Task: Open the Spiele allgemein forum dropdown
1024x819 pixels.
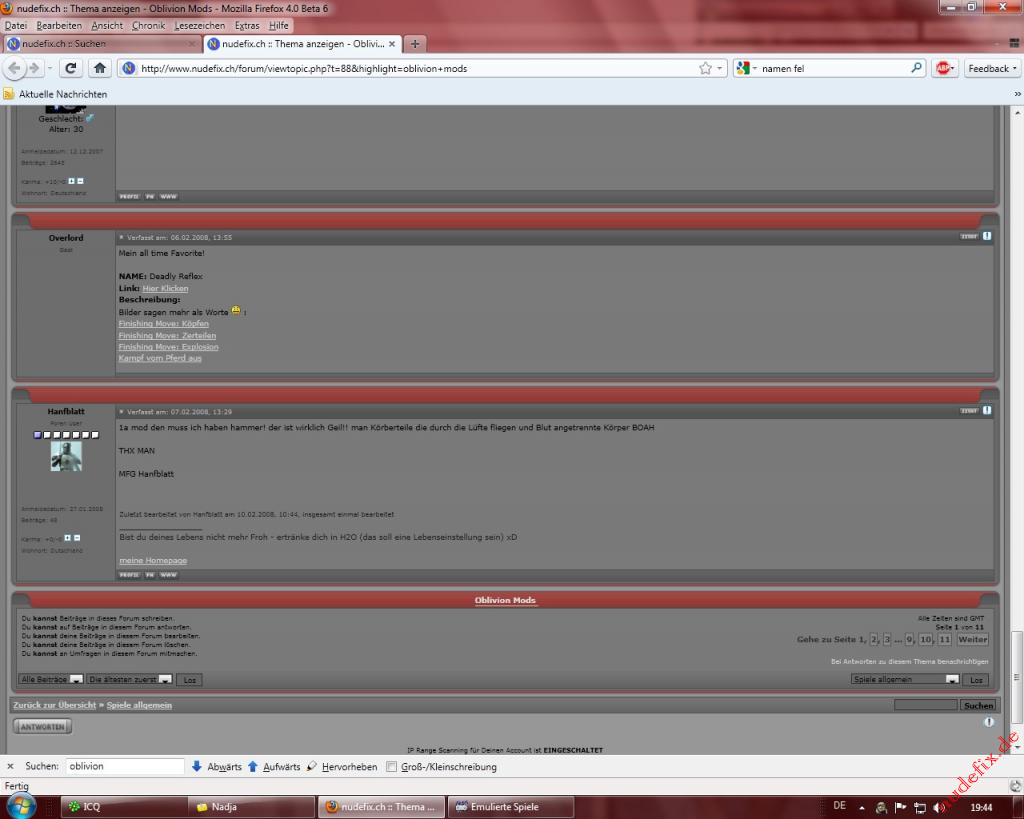Action: pyautogui.click(x=905, y=679)
